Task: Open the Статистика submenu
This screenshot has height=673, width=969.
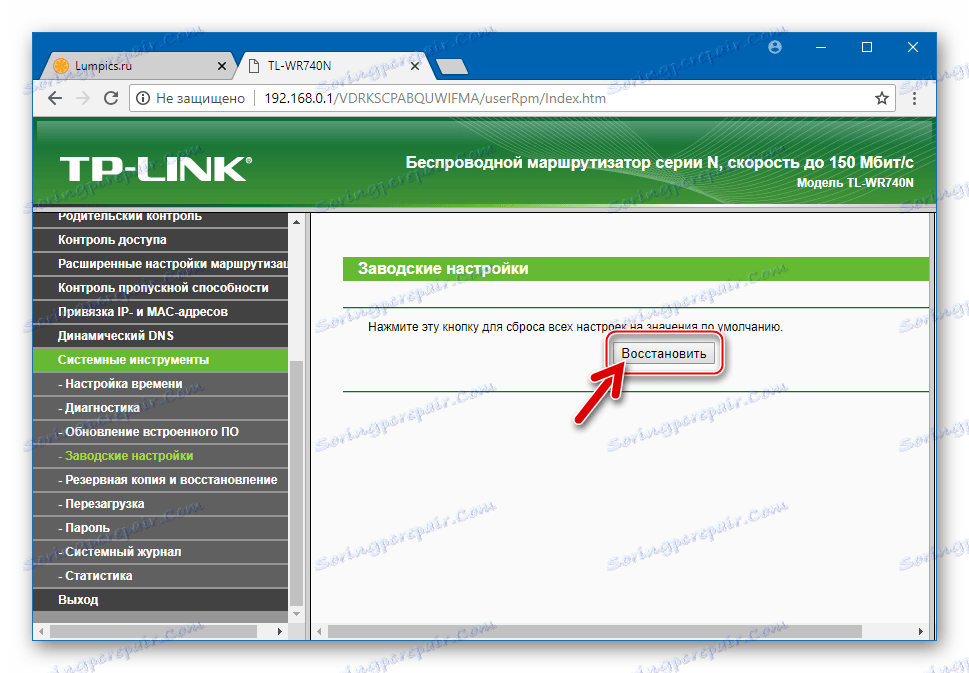Action: (161, 576)
